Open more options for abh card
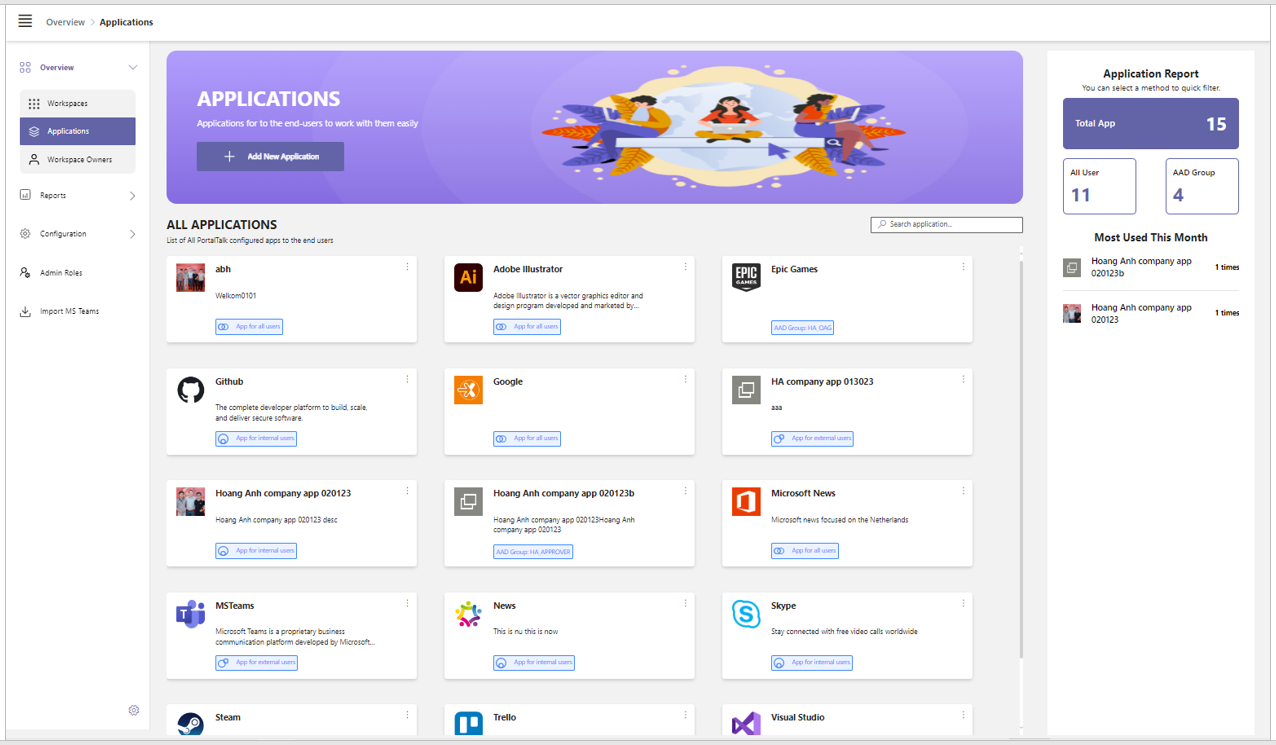Screen dimensions: 1276x745 point(407,267)
